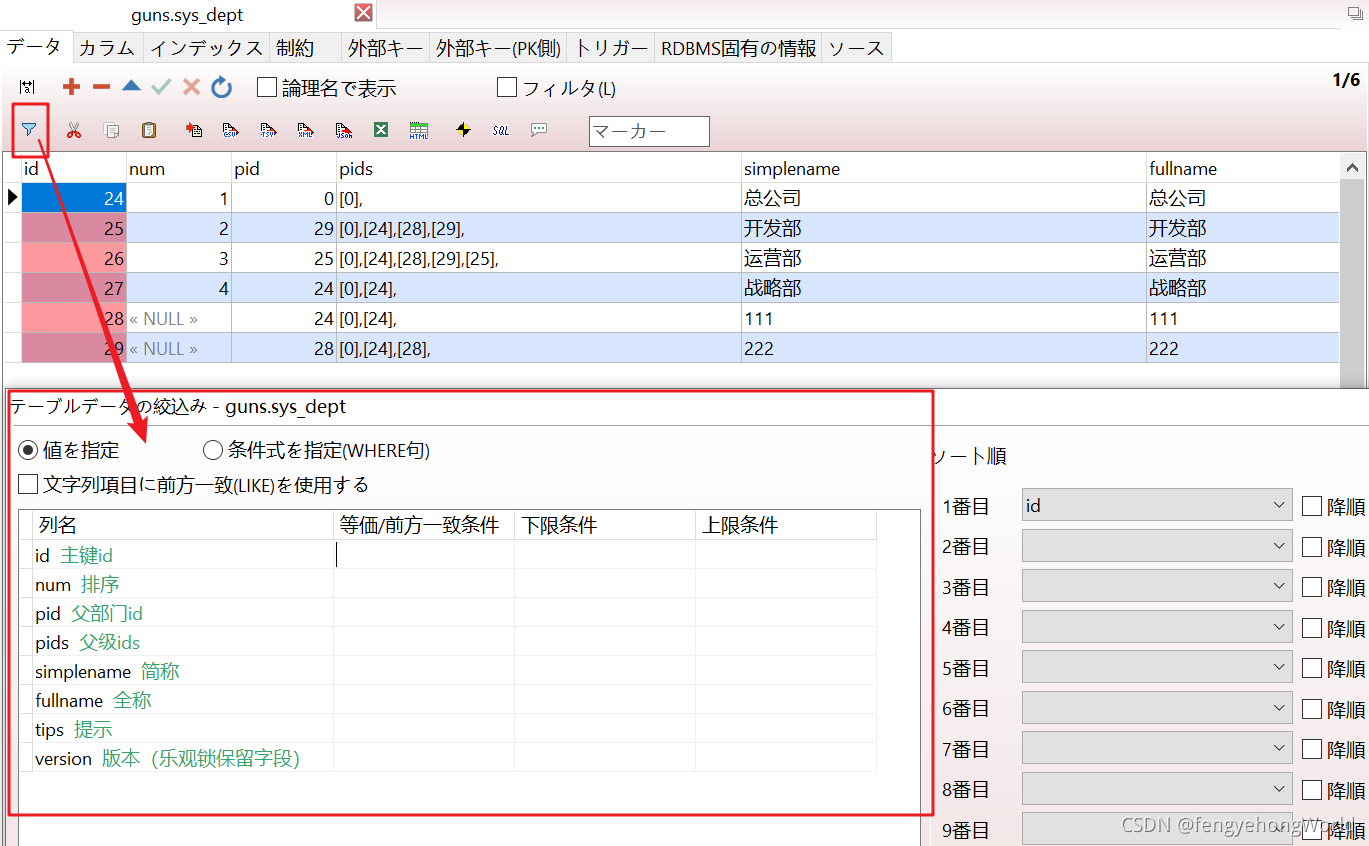Click the num column header
Viewport: 1369px width, 846px height.
point(179,169)
